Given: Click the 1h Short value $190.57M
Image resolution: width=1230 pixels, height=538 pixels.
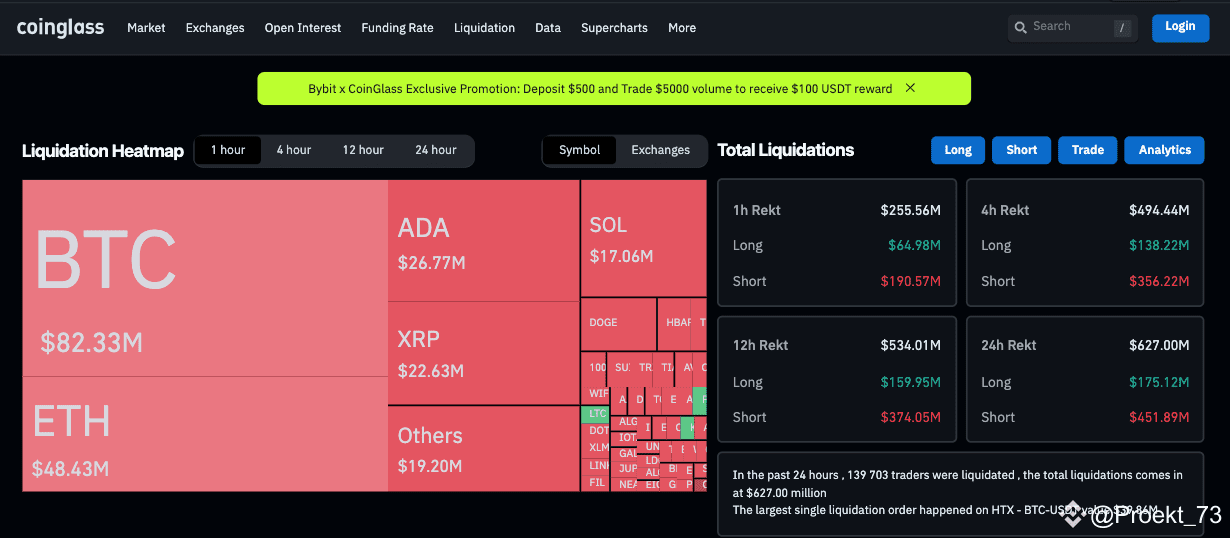Looking at the screenshot, I should tap(910, 281).
